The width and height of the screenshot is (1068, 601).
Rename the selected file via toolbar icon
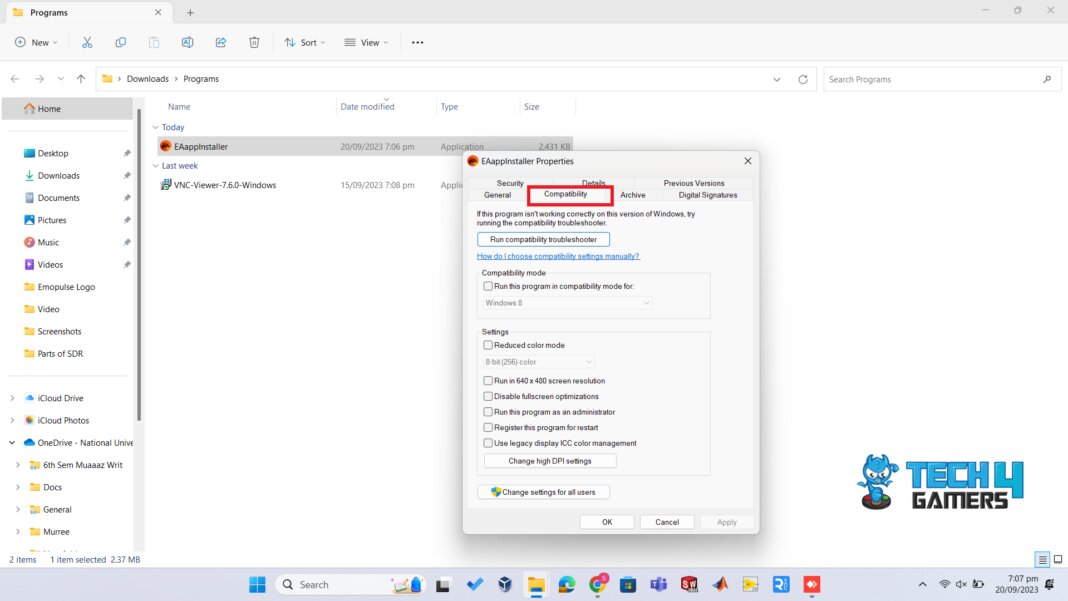(188, 42)
